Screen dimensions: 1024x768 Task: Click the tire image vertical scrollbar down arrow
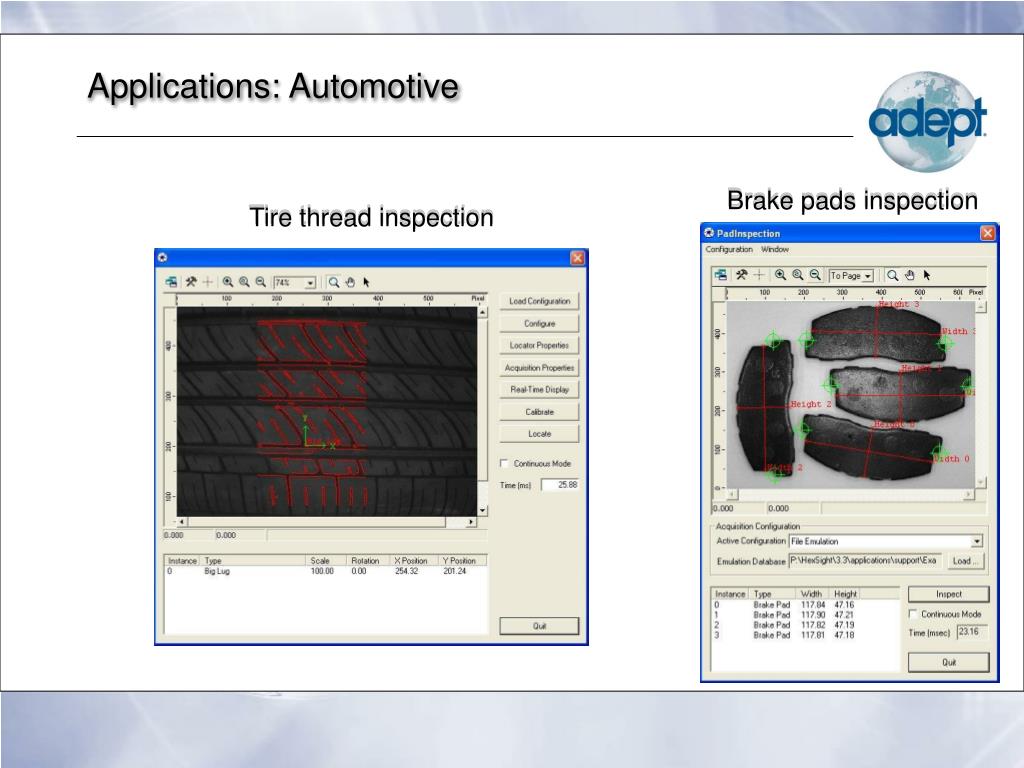click(x=483, y=510)
